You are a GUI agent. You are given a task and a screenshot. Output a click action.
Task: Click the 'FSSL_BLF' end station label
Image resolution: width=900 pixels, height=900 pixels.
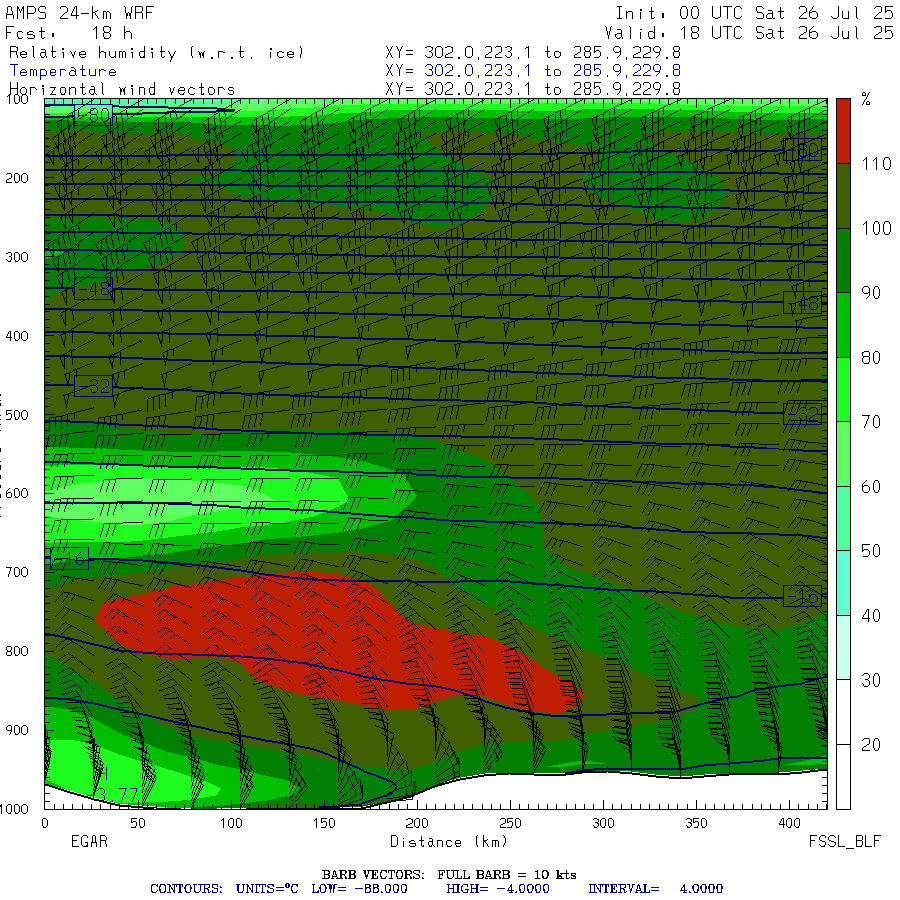pos(844,842)
